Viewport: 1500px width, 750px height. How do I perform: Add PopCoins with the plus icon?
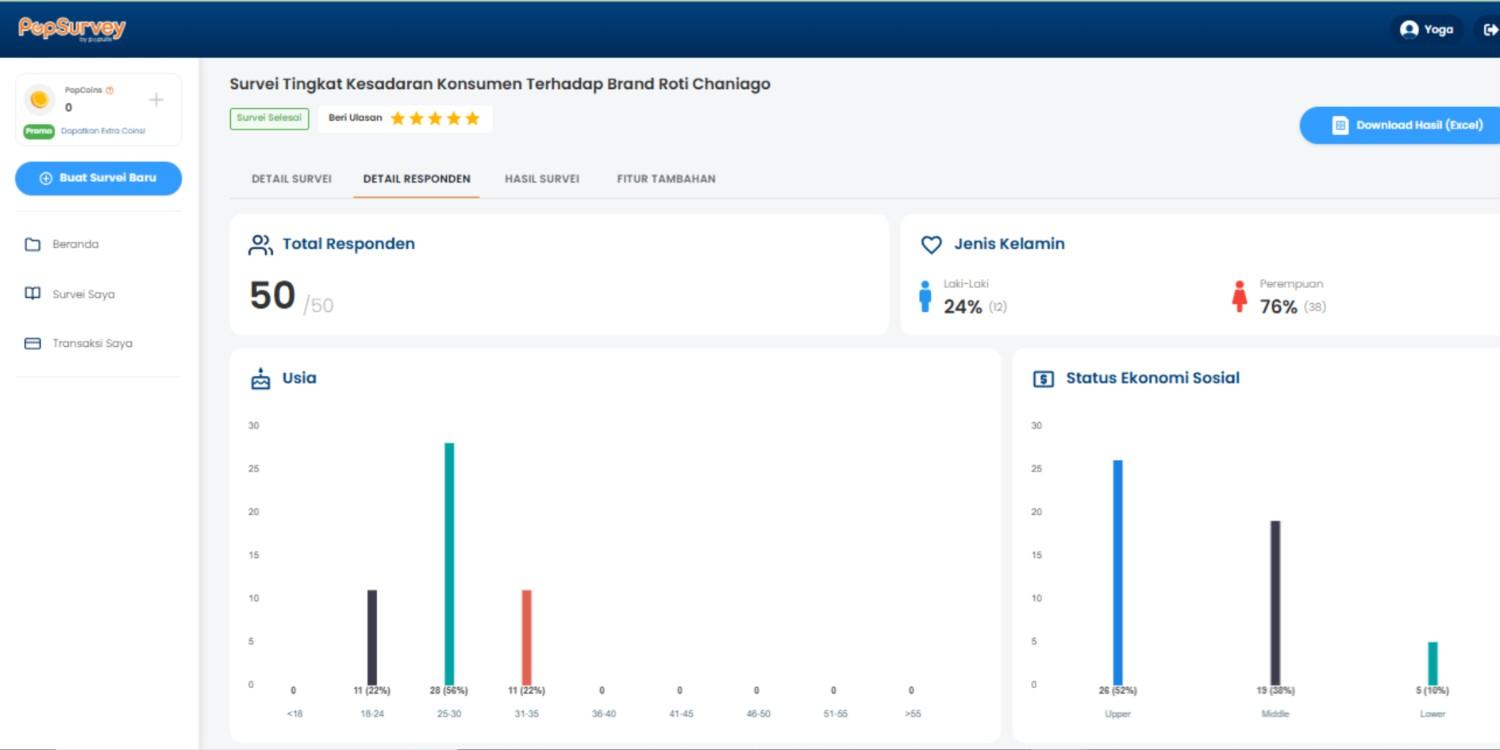[x=156, y=99]
